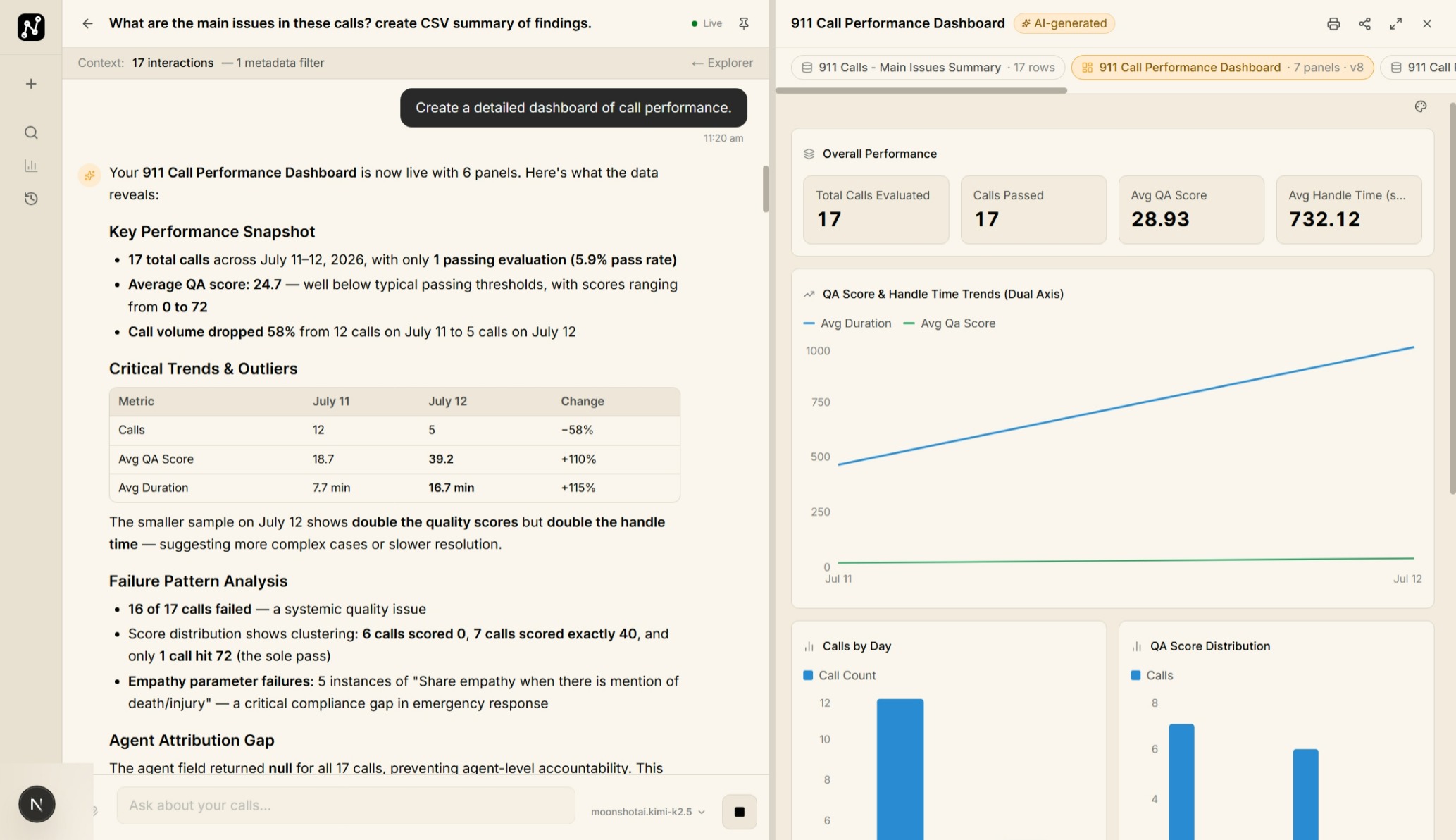Viewport: 1456px width, 840px height.
Task: Start a new chat with plus icon
Action: [31, 84]
